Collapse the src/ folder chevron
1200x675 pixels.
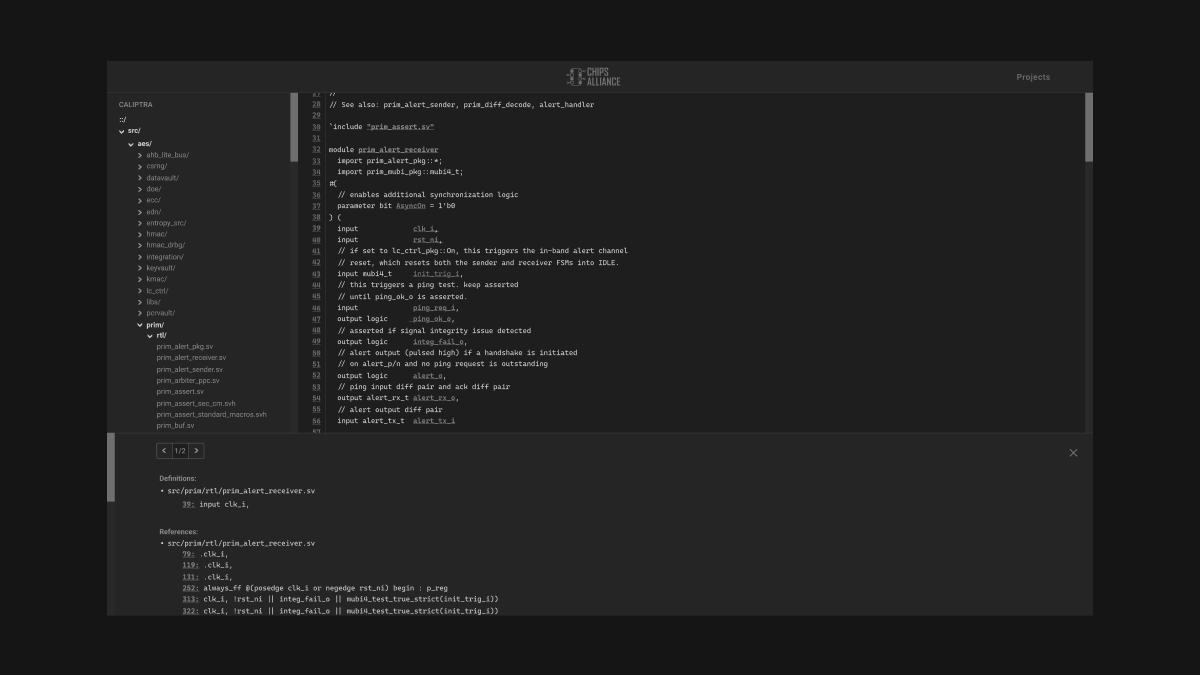click(x=122, y=131)
